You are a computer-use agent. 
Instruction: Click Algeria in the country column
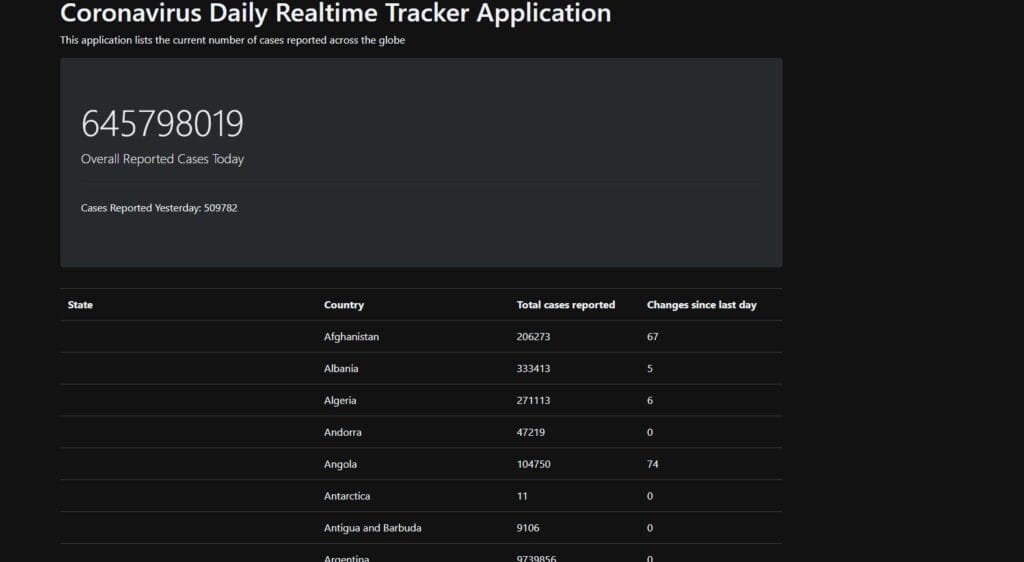tap(340, 401)
